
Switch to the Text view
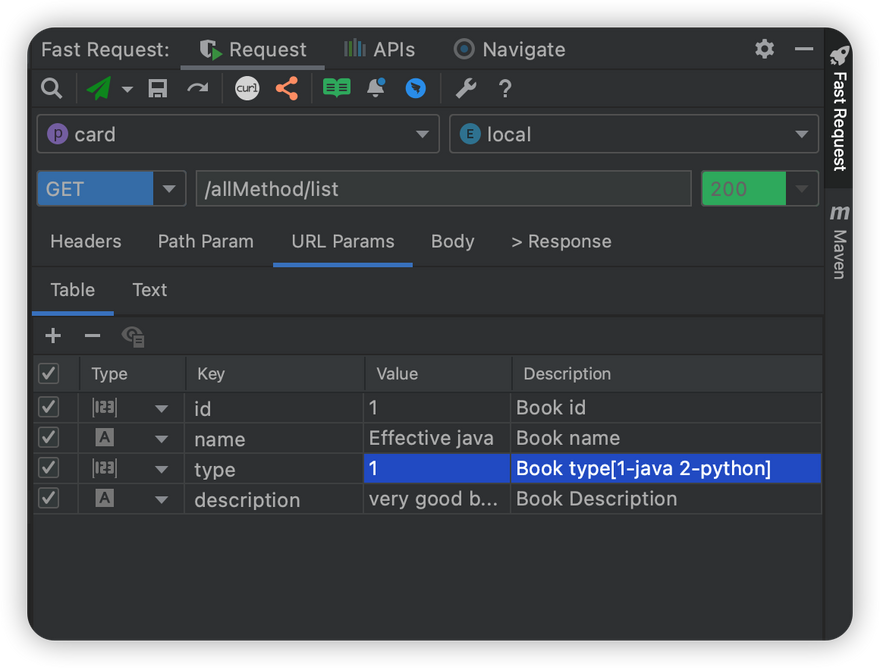click(x=149, y=290)
